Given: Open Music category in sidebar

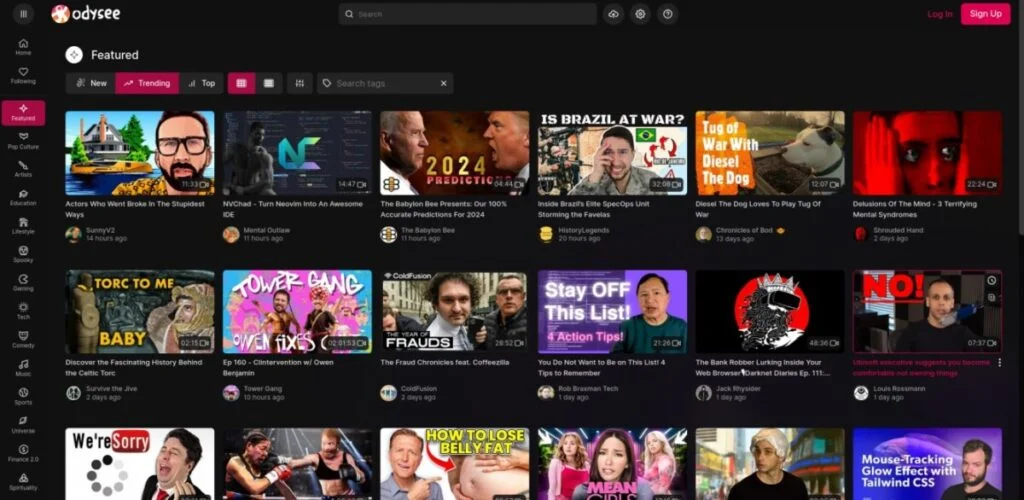Looking at the screenshot, I should (x=24, y=368).
